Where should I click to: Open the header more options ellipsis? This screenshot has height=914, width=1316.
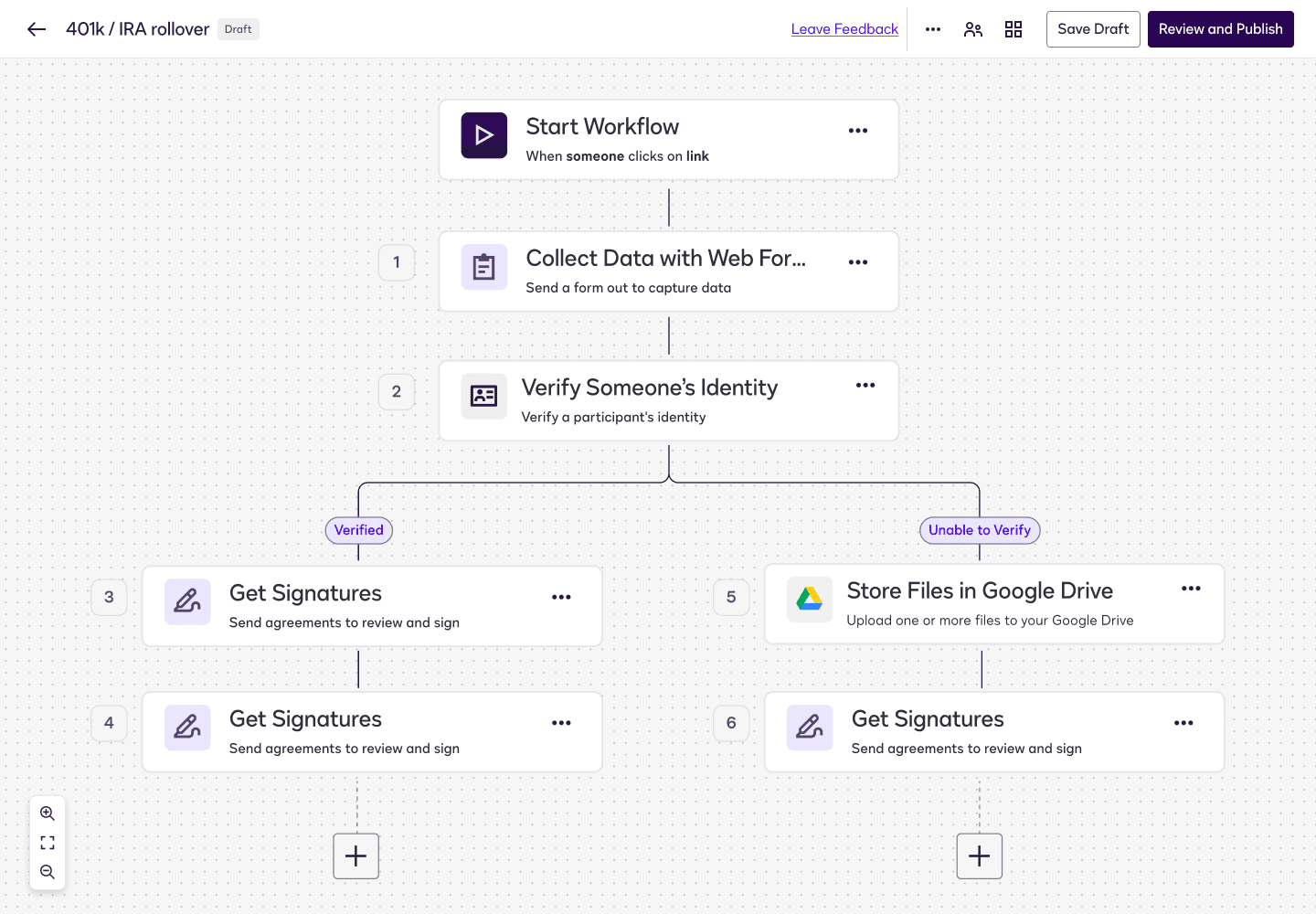[933, 29]
